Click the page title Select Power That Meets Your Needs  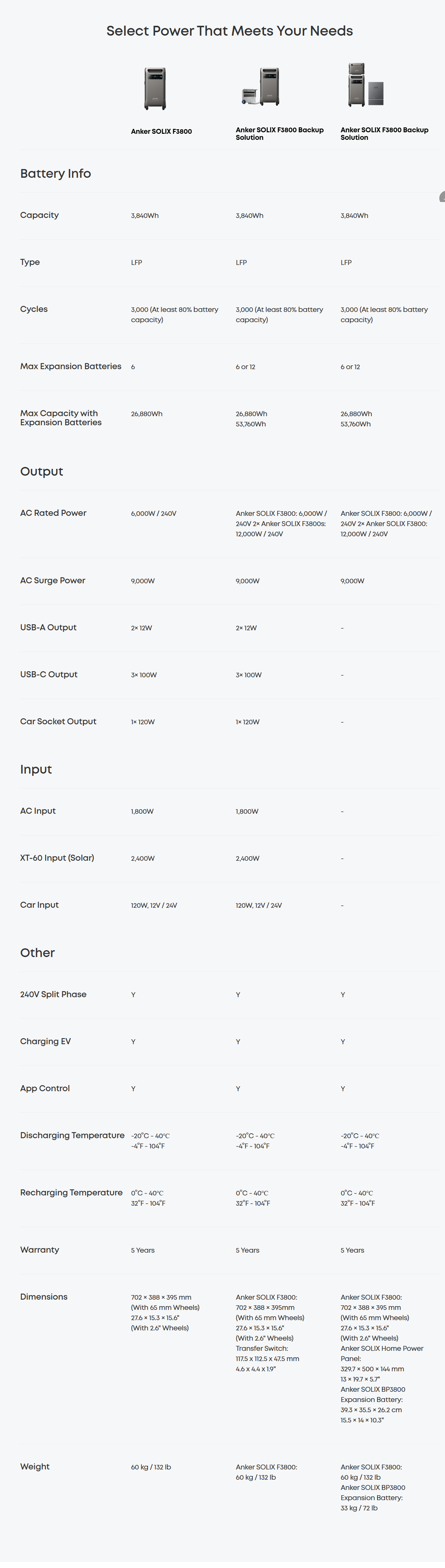(230, 31)
